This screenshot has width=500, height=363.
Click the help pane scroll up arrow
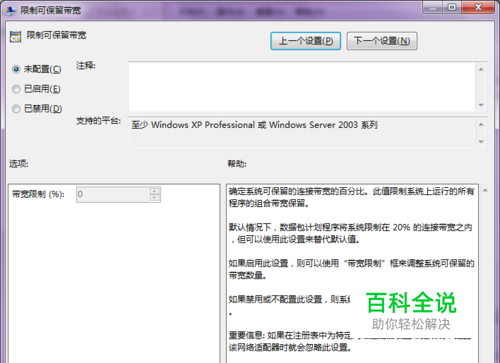(485, 190)
